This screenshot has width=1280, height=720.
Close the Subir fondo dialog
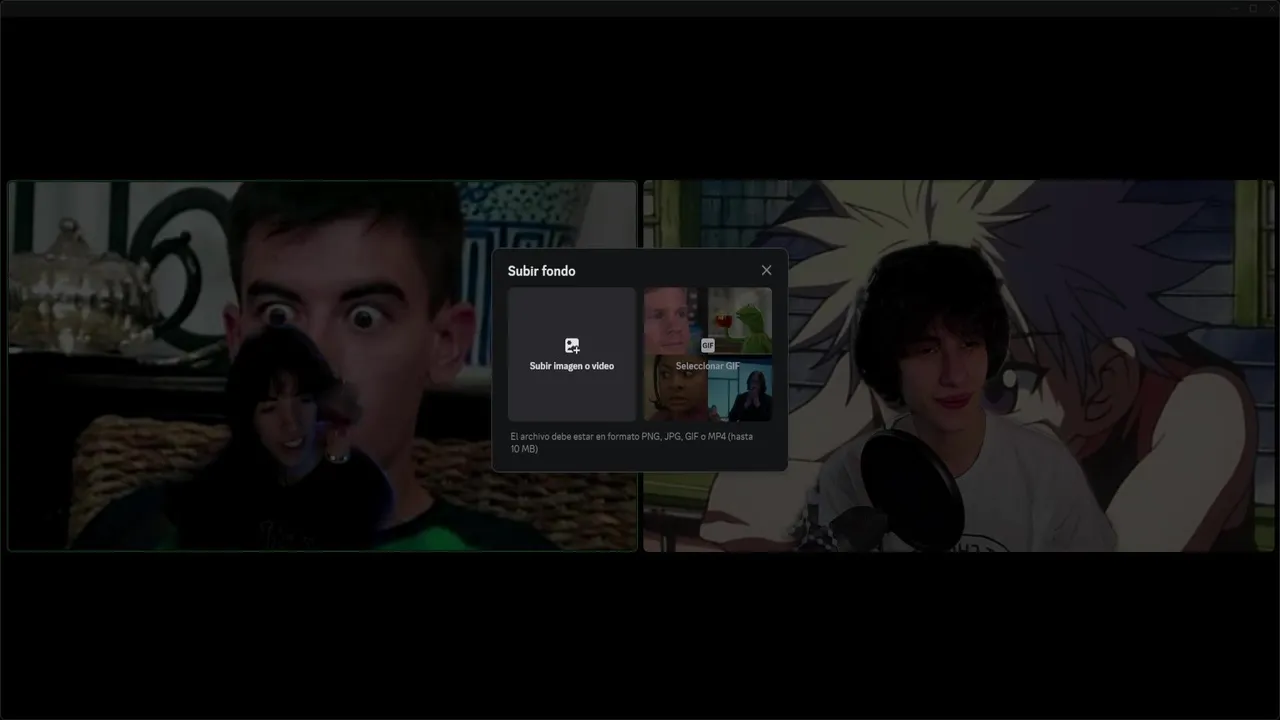point(766,270)
